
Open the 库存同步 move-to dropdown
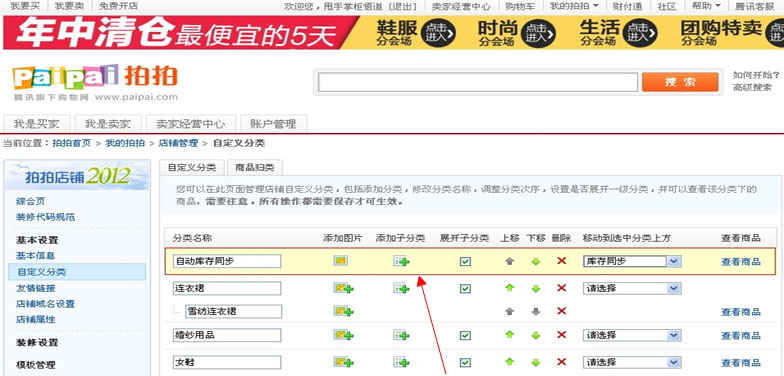[x=632, y=261]
